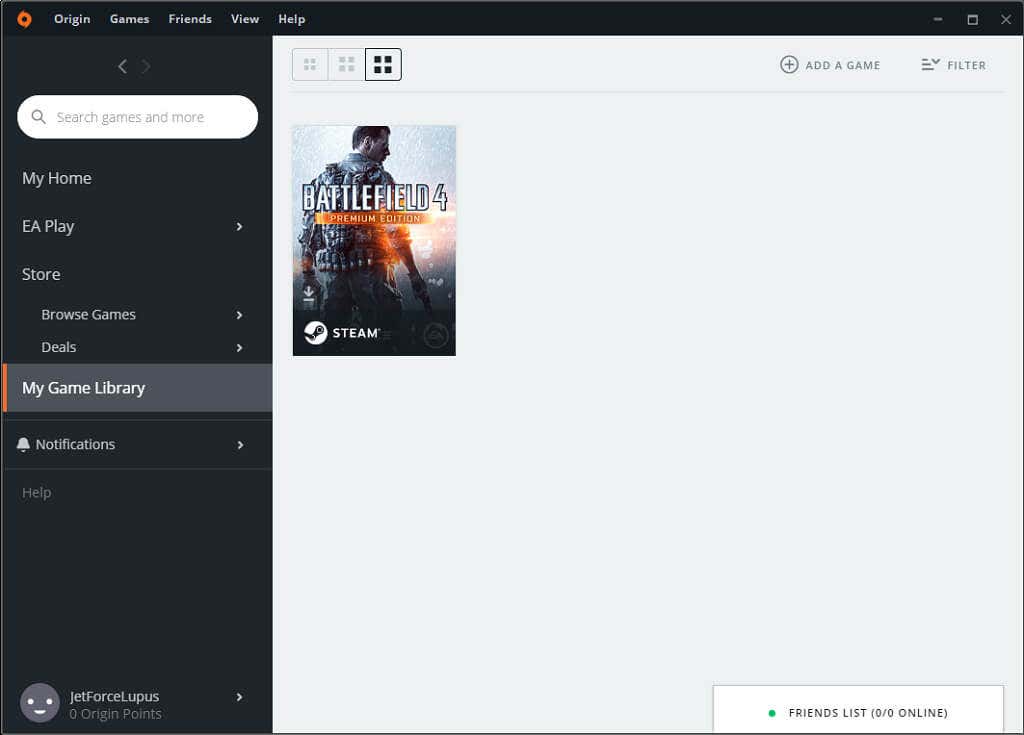This screenshot has width=1024, height=735.
Task: Toggle the Filter options
Action: click(953, 64)
